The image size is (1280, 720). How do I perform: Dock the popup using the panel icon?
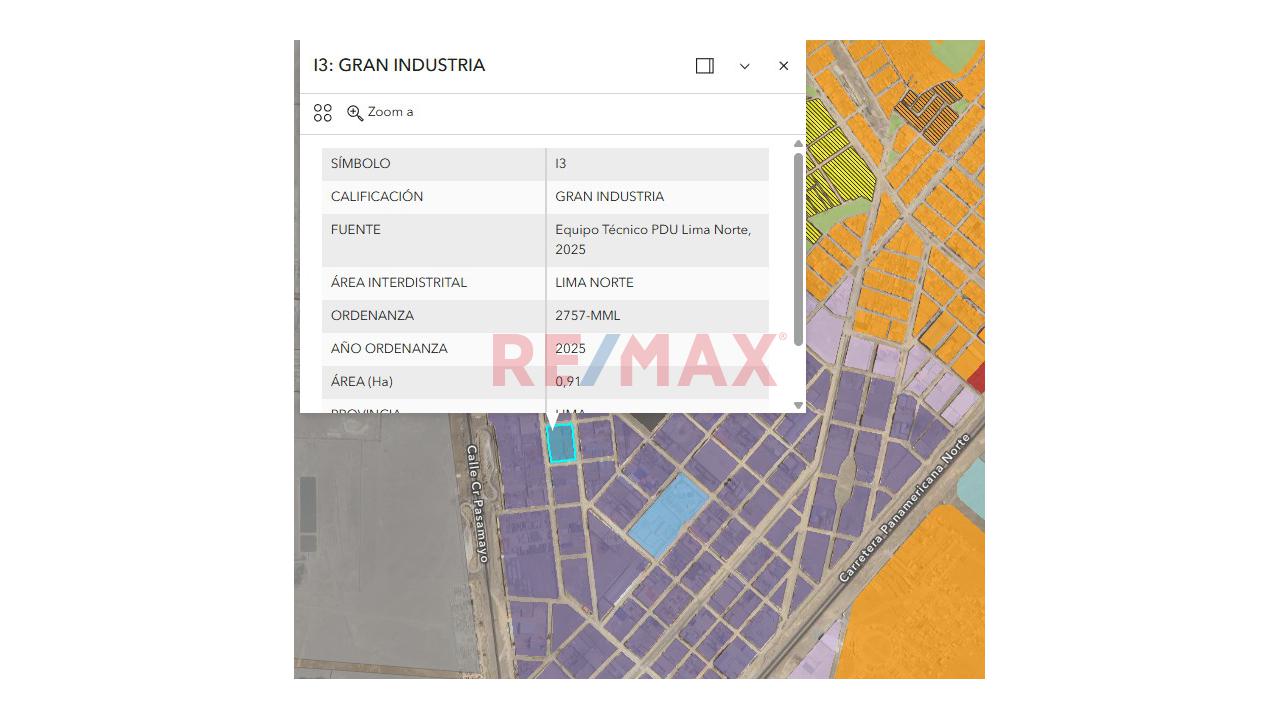point(705,66)
